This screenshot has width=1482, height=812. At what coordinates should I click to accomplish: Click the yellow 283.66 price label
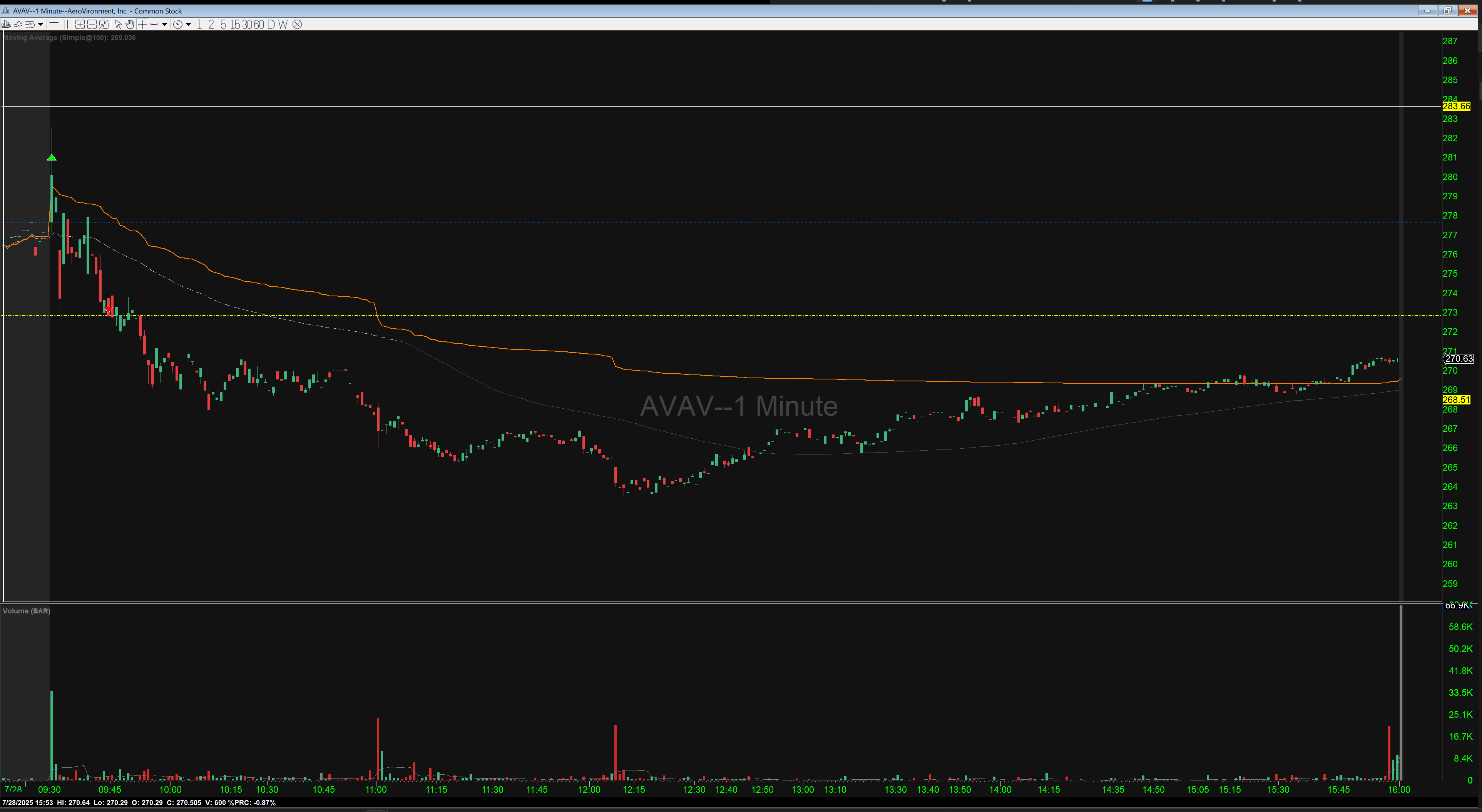(1456, 106)
